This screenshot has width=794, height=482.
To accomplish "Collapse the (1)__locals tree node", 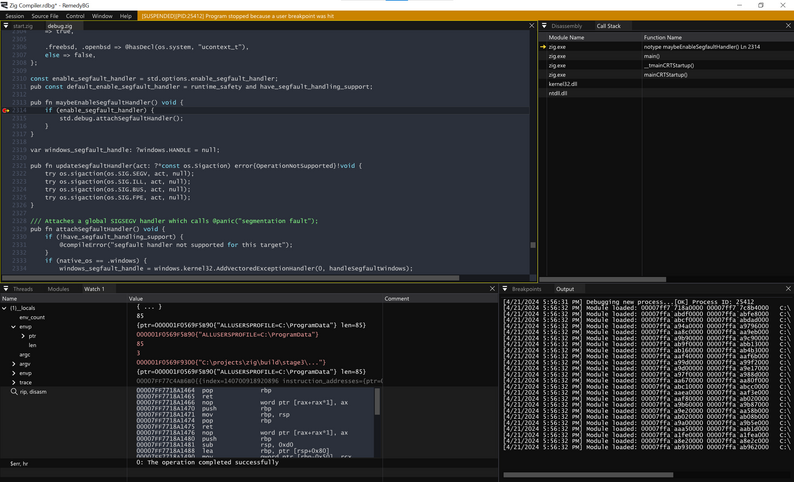I will [5, 307].
